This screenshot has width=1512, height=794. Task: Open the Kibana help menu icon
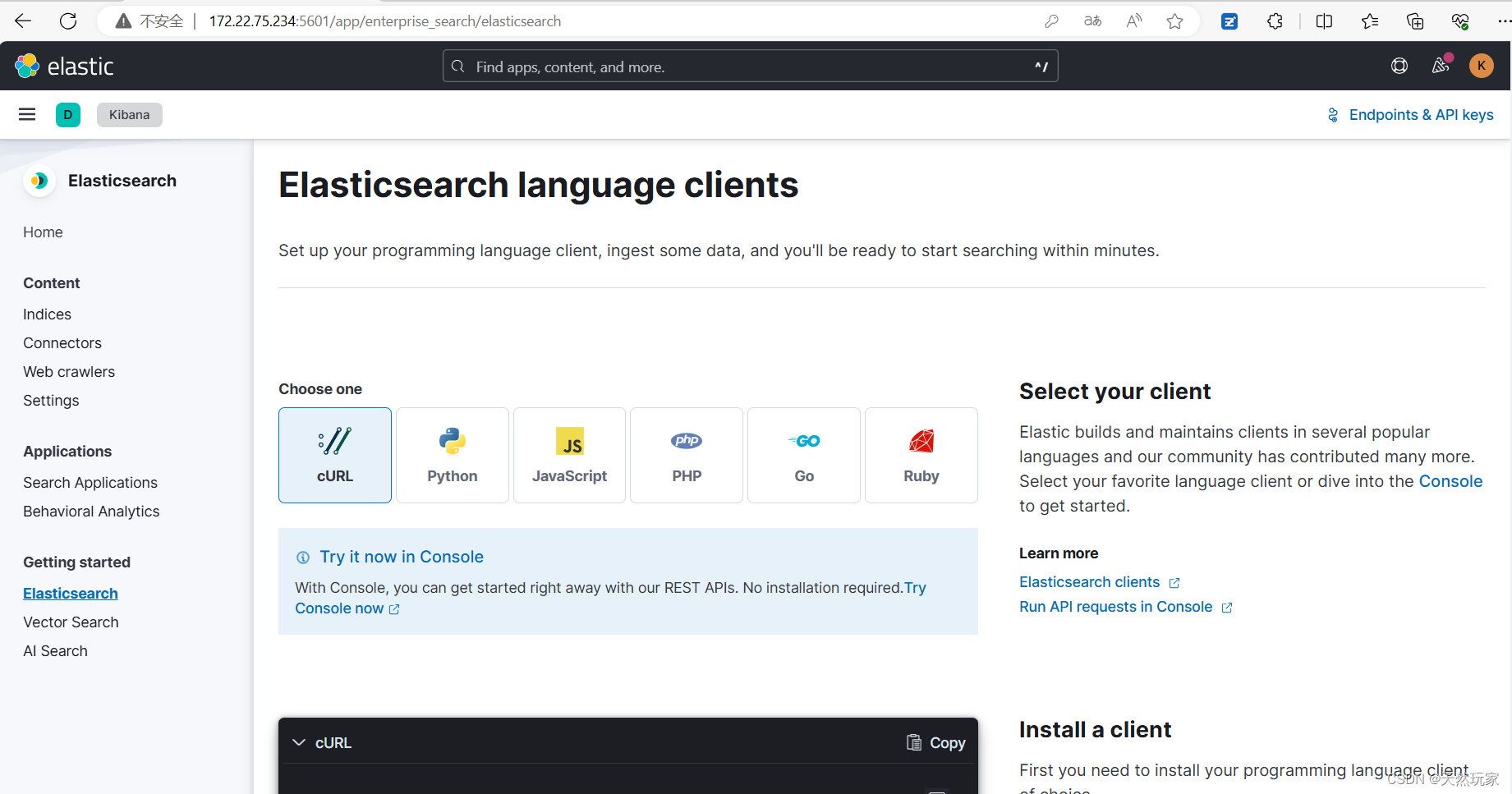pyautogui.click(x=1399, y=66)
